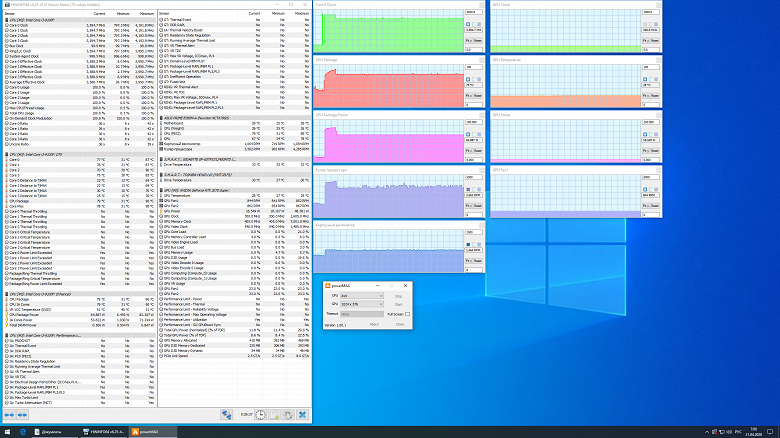The width and height of the screenshot is (780, 438).
Task: Click the maximum value field in Core 0 Clock graph
Action: (x=474, y=12)
